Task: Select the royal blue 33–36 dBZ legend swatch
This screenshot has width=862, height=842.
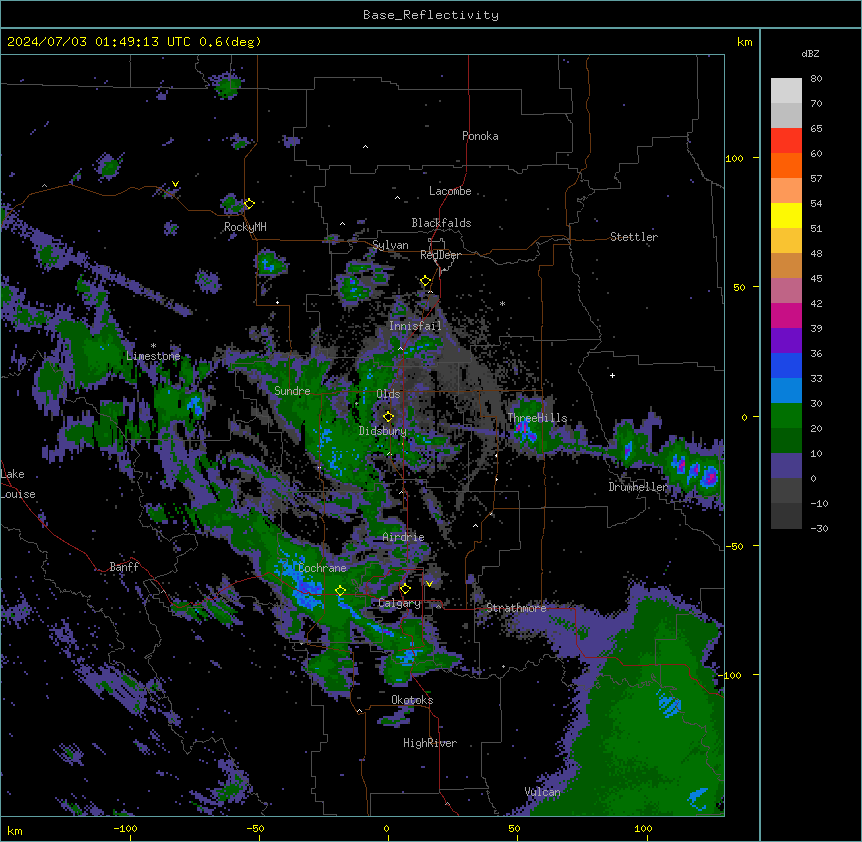Action: [x=786, y=366]
